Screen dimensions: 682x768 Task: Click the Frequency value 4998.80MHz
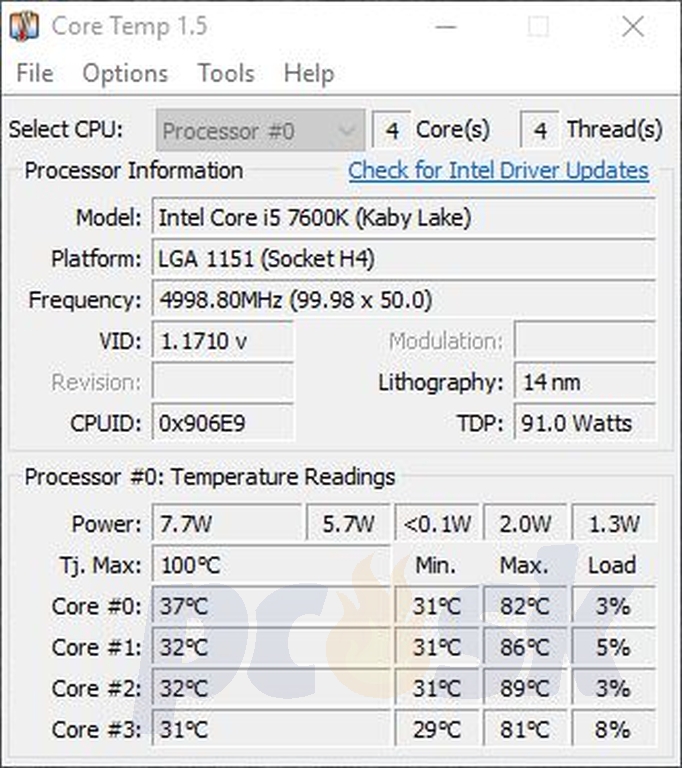[404, 300]
